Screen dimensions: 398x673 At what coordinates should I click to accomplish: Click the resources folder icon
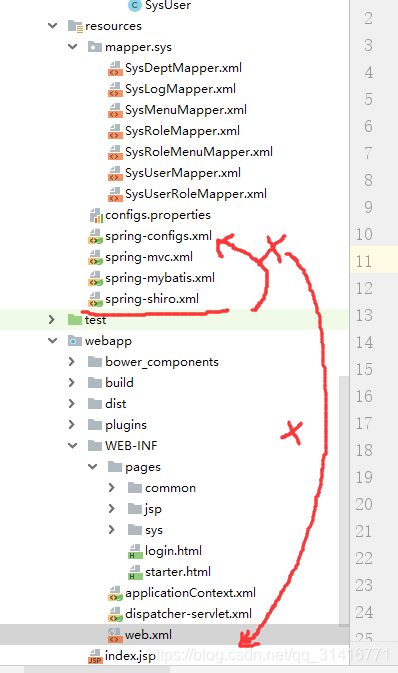tap(75, 26)
